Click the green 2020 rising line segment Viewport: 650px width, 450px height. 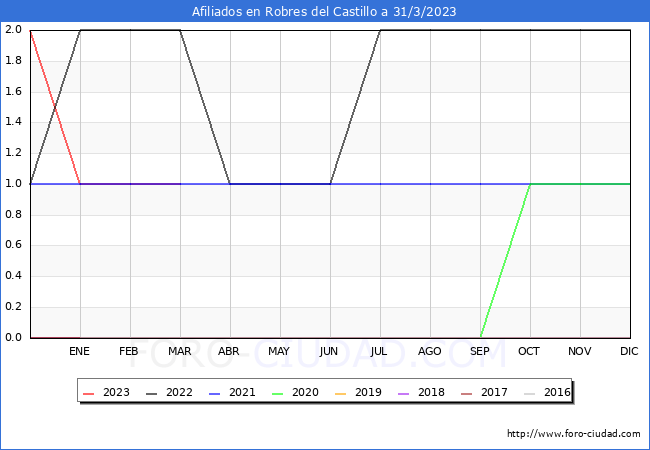[x=505, y=261]
